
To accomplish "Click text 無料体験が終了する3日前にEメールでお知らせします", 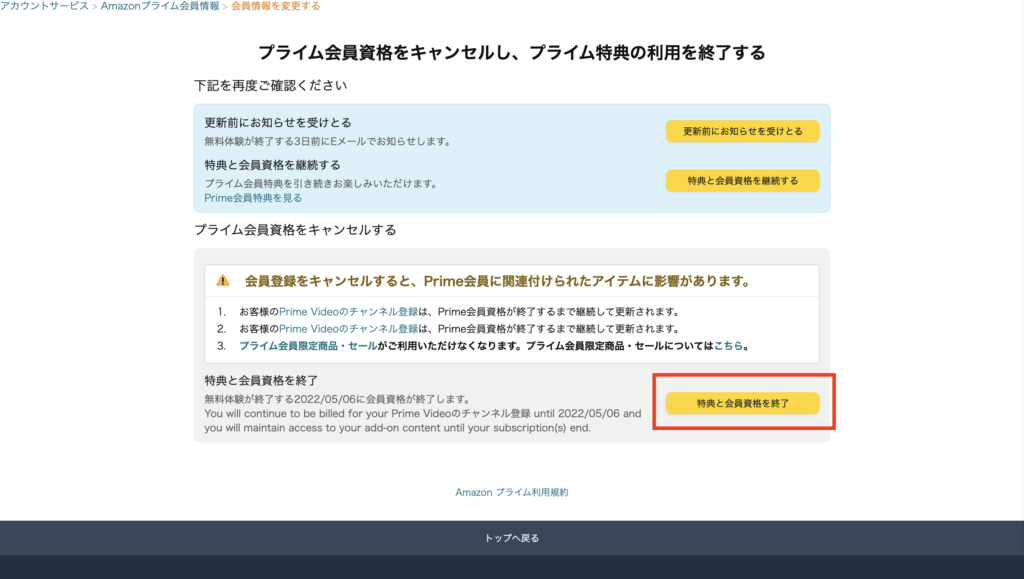I will [x=328, y=141].
